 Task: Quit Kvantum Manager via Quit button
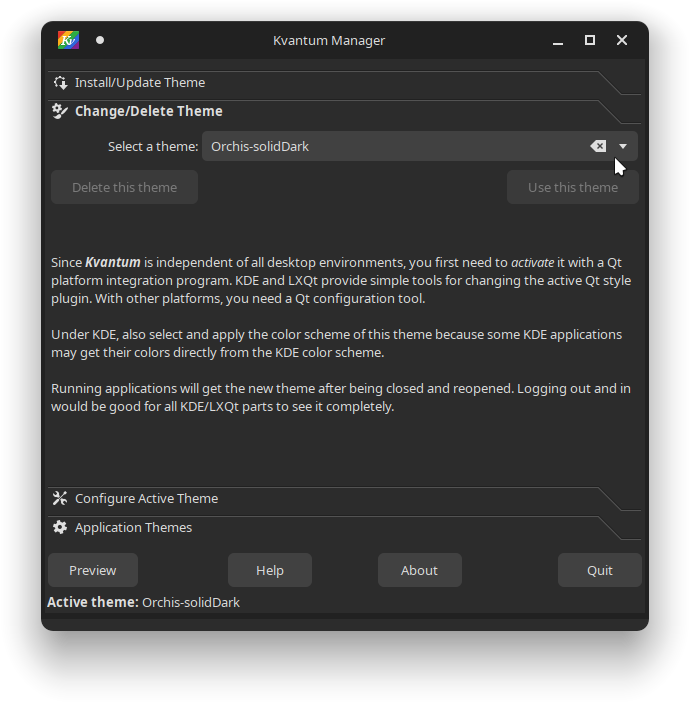tap(600, 570)
